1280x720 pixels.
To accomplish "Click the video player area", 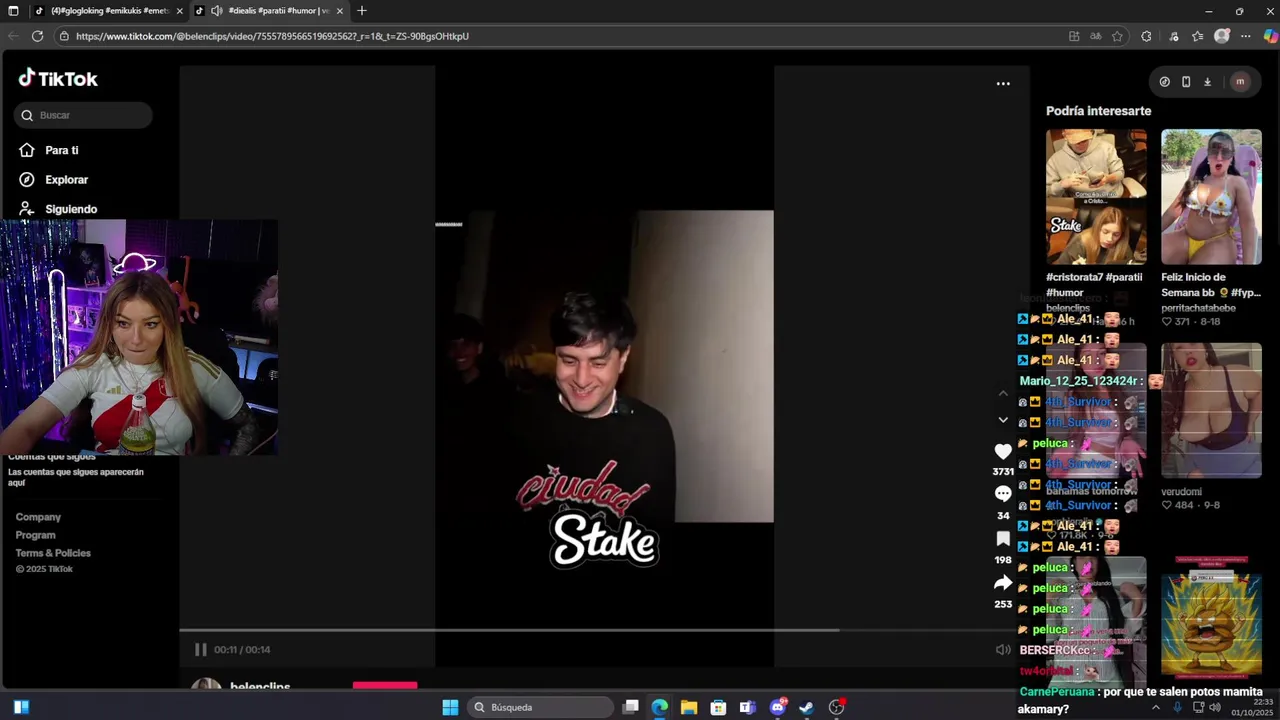I will click(x=604, y=366).
